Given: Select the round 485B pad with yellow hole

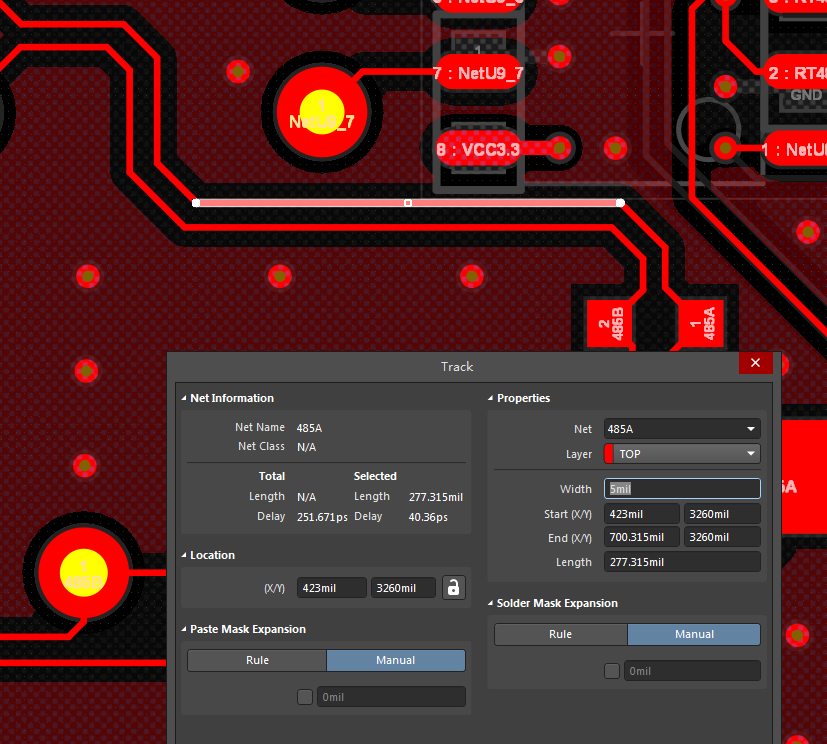Looking at the screenshot, I should click(84, 573).
